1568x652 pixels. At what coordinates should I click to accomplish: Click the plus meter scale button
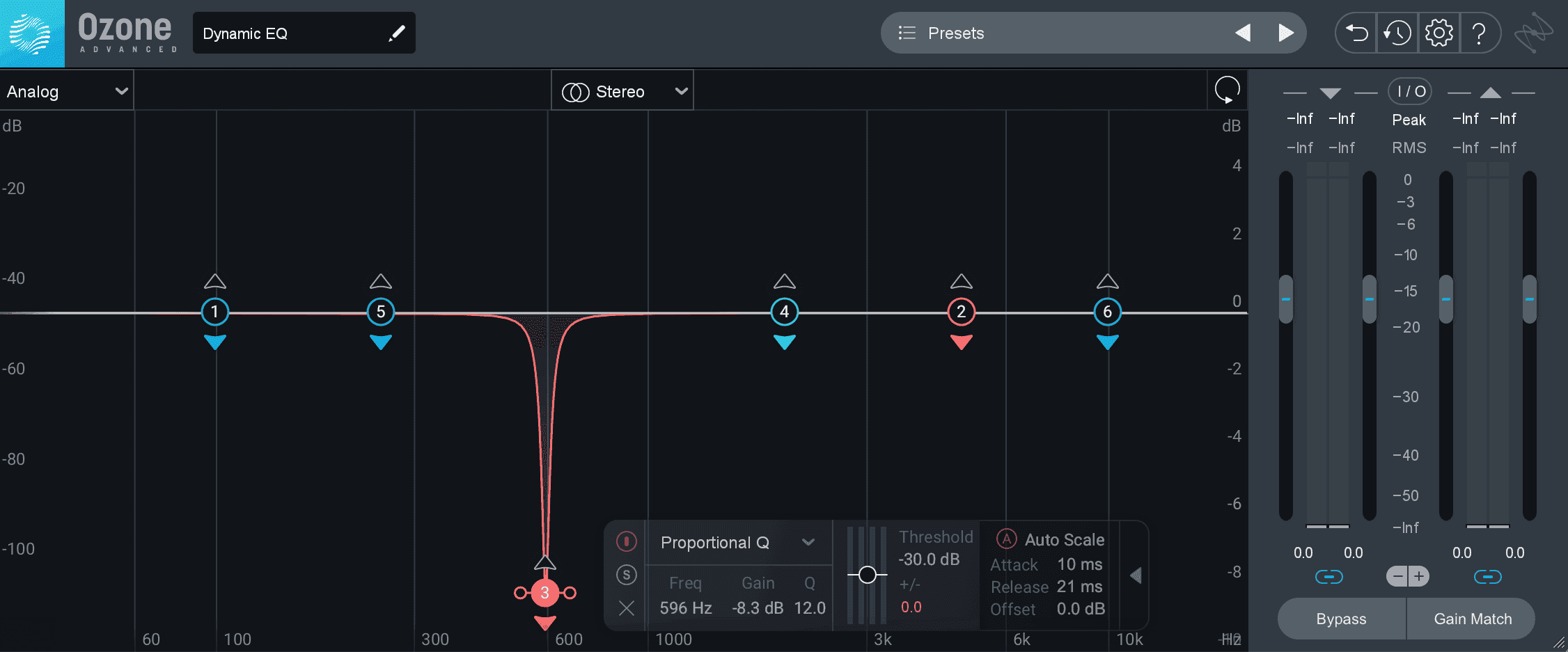[x=1419, y=576]
